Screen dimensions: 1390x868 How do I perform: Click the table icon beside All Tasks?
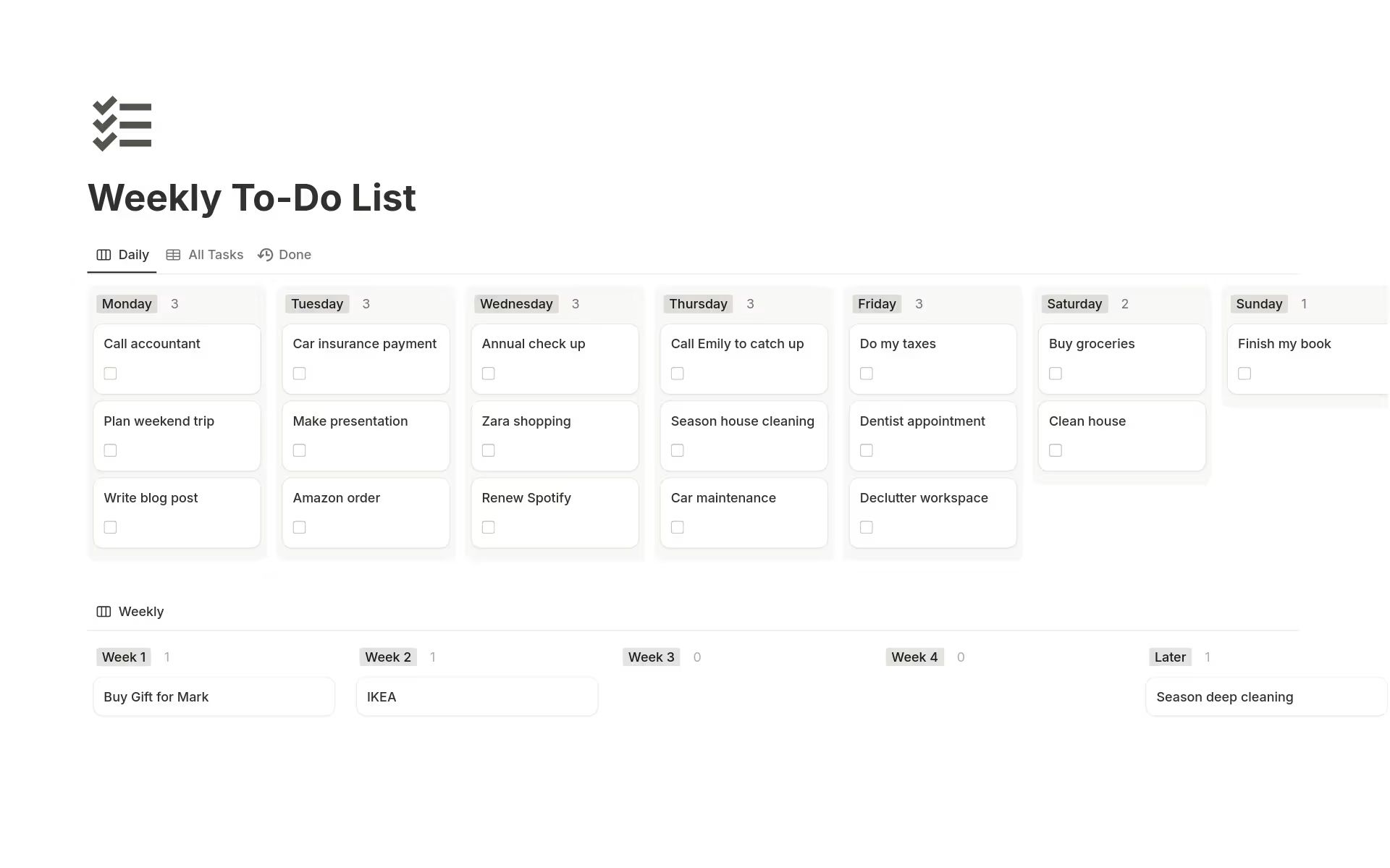pyautogui.click(x=173, y=255)
